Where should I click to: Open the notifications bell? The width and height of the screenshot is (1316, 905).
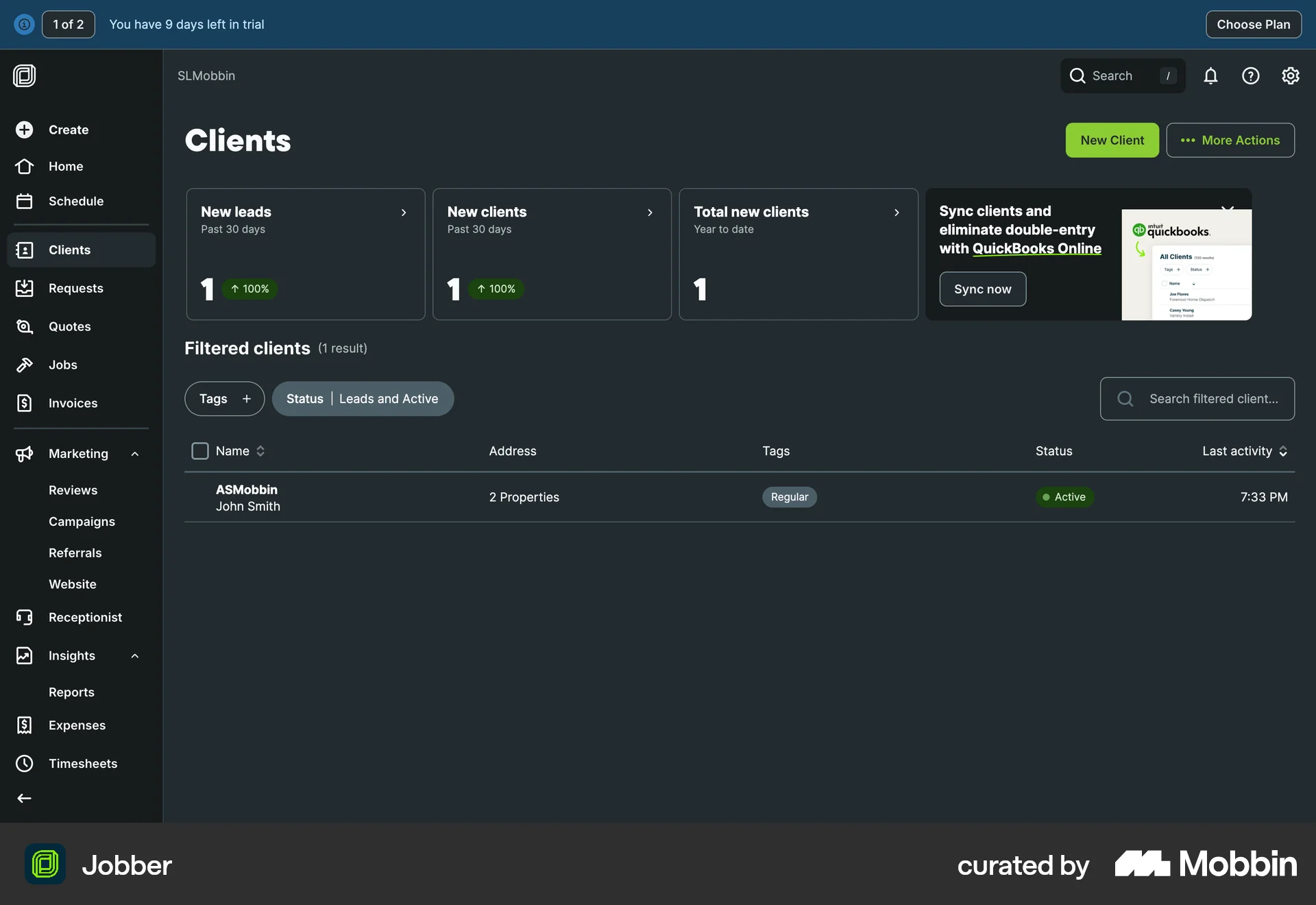tap(1211, 75)
